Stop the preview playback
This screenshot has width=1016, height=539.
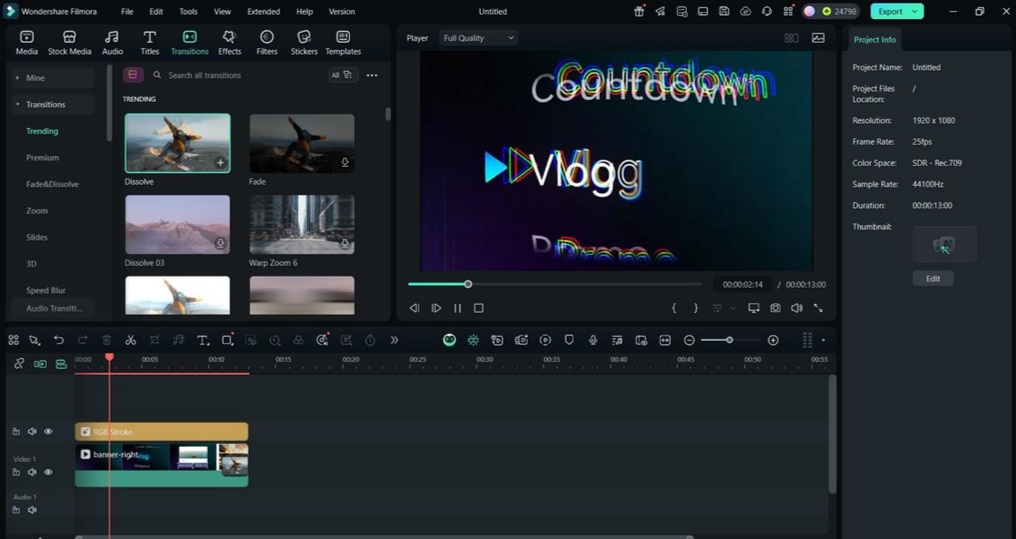pos(479,308)
